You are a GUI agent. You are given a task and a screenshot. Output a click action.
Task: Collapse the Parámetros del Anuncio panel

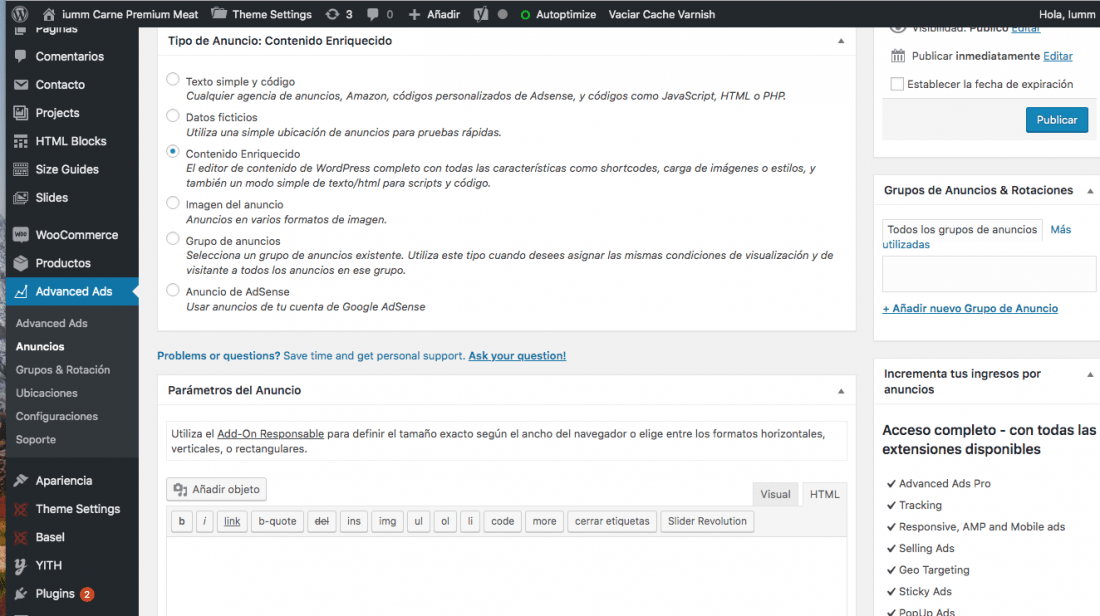point(840,391)
